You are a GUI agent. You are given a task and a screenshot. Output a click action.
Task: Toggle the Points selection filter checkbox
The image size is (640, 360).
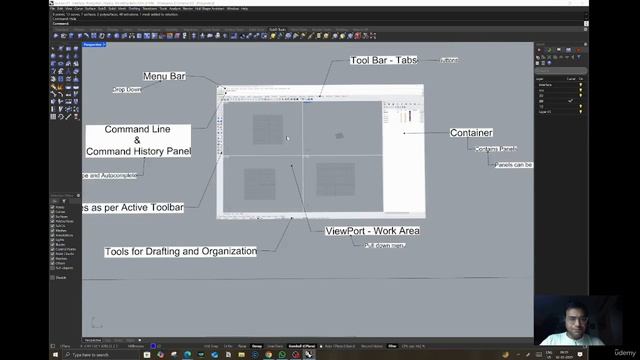click(x=53, y=207)
